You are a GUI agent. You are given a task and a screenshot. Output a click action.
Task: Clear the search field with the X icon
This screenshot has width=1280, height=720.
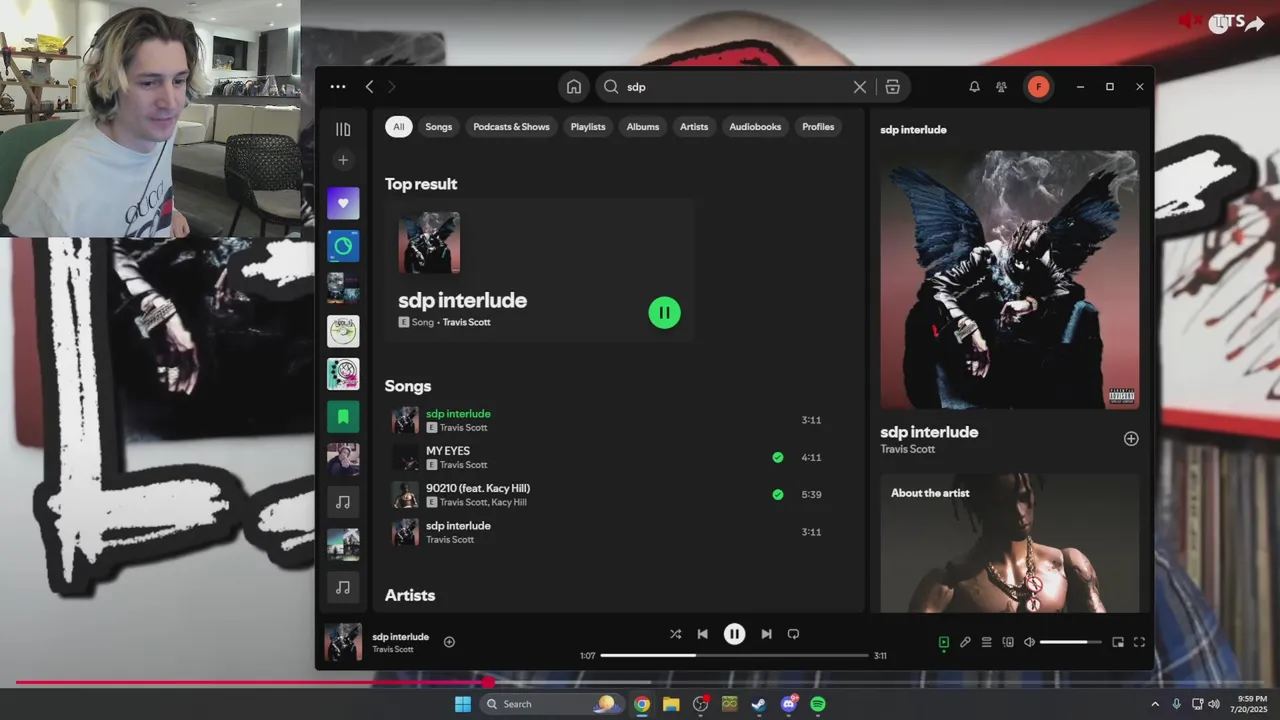click(x=860, y=87)
